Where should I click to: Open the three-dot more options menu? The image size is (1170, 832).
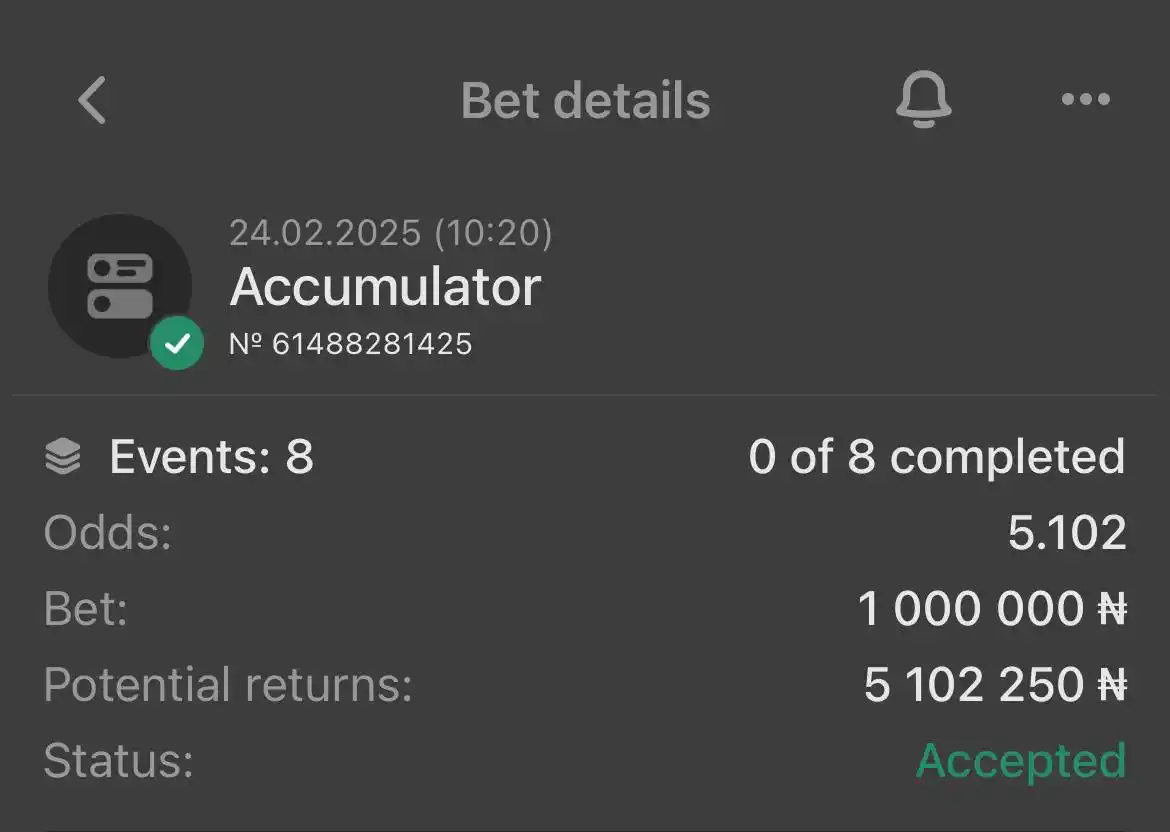[1086, 99]
